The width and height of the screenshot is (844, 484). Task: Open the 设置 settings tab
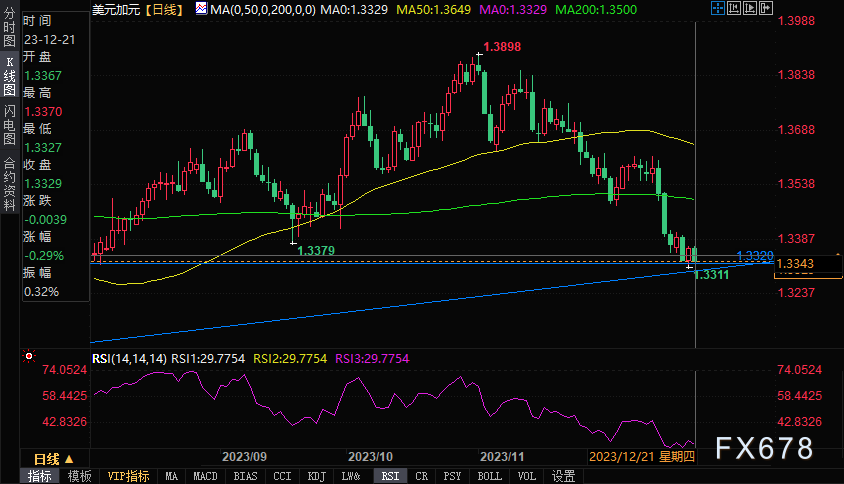564,476
